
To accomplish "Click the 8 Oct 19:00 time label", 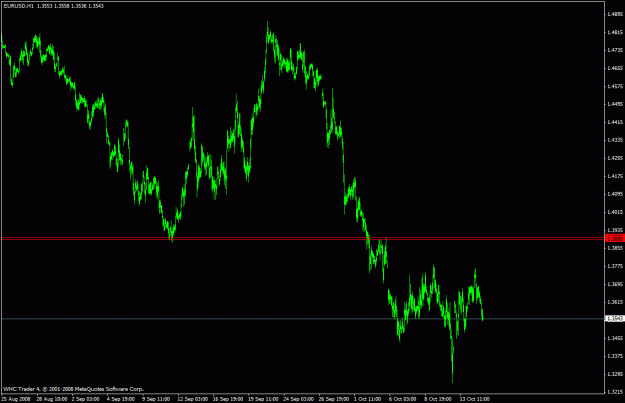I will pos(438,399).
